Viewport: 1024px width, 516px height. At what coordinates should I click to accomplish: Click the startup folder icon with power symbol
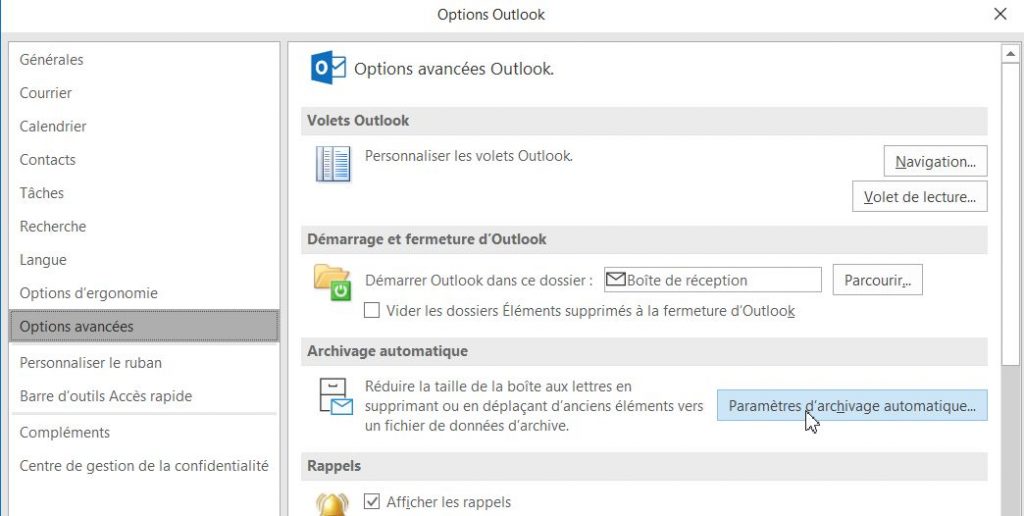[x=333, y=282]
